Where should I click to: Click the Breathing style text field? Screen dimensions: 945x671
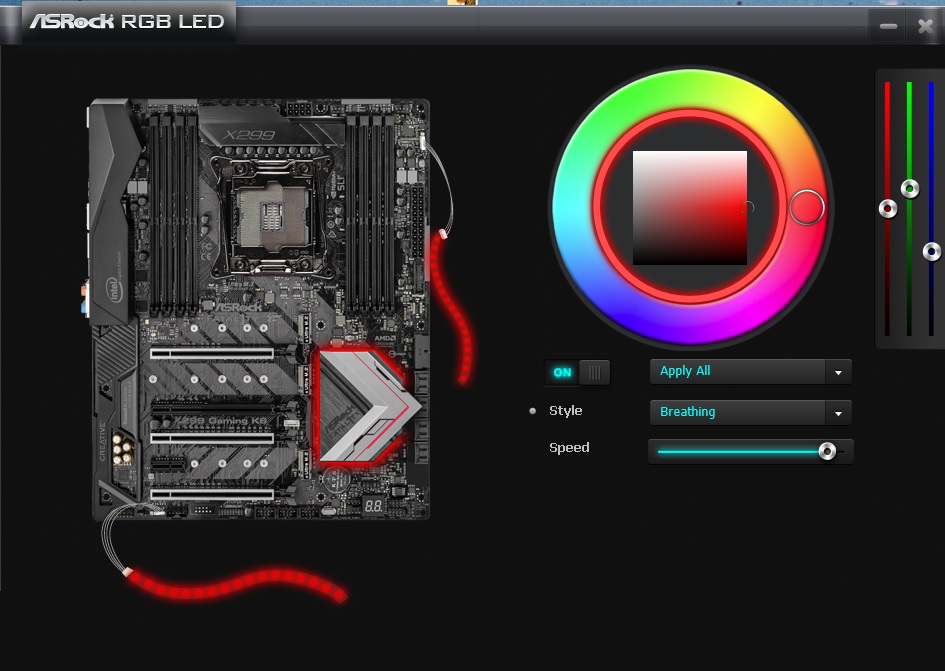click(x=738, y=413)
